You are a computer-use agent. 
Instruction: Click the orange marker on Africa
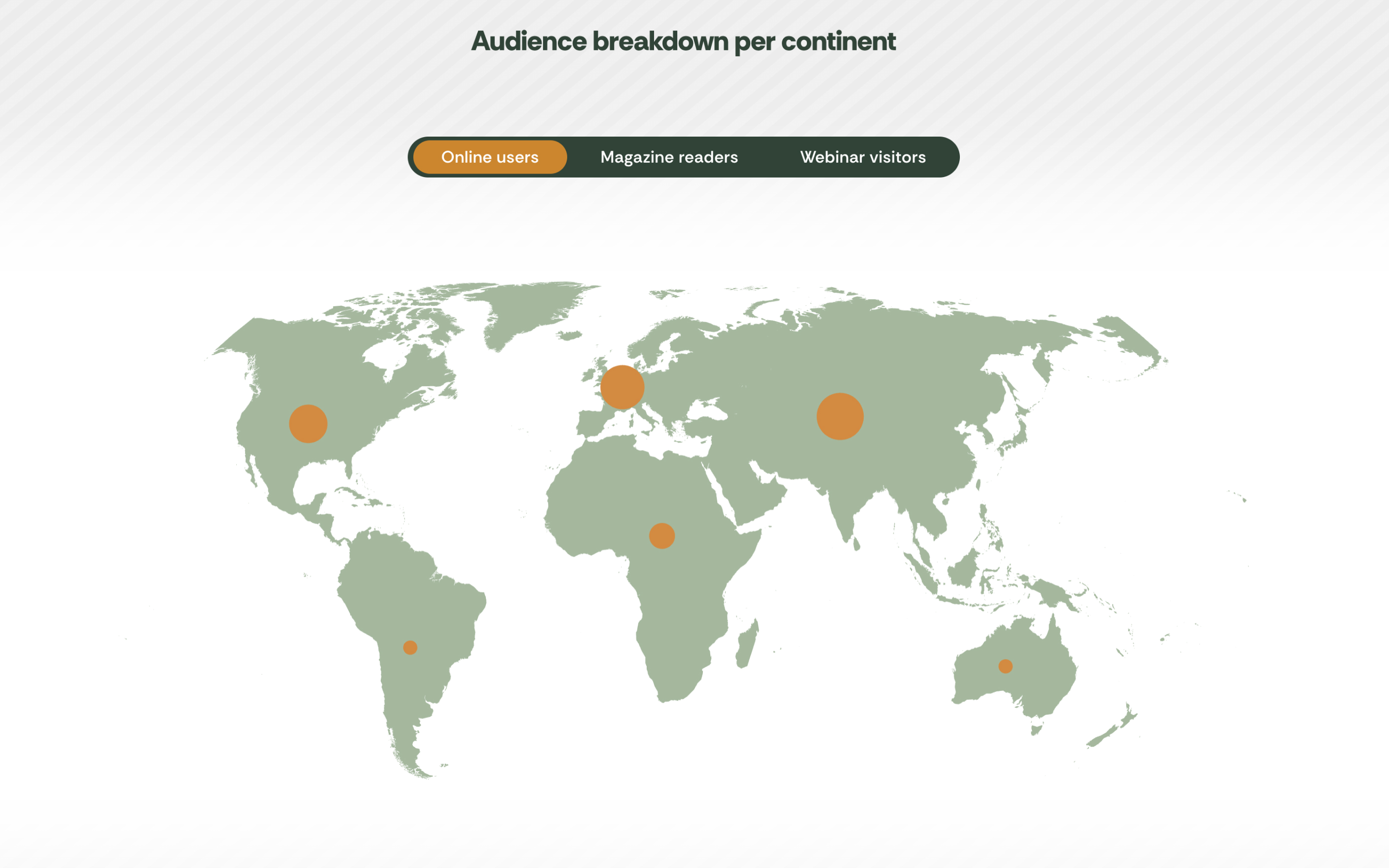[x=662, y=536]
